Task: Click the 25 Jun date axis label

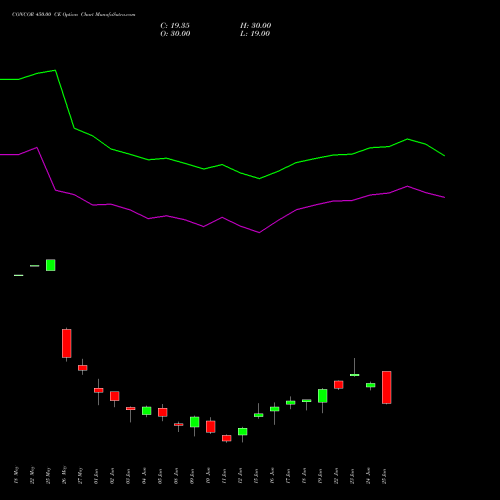Action: tap(384, 476)
